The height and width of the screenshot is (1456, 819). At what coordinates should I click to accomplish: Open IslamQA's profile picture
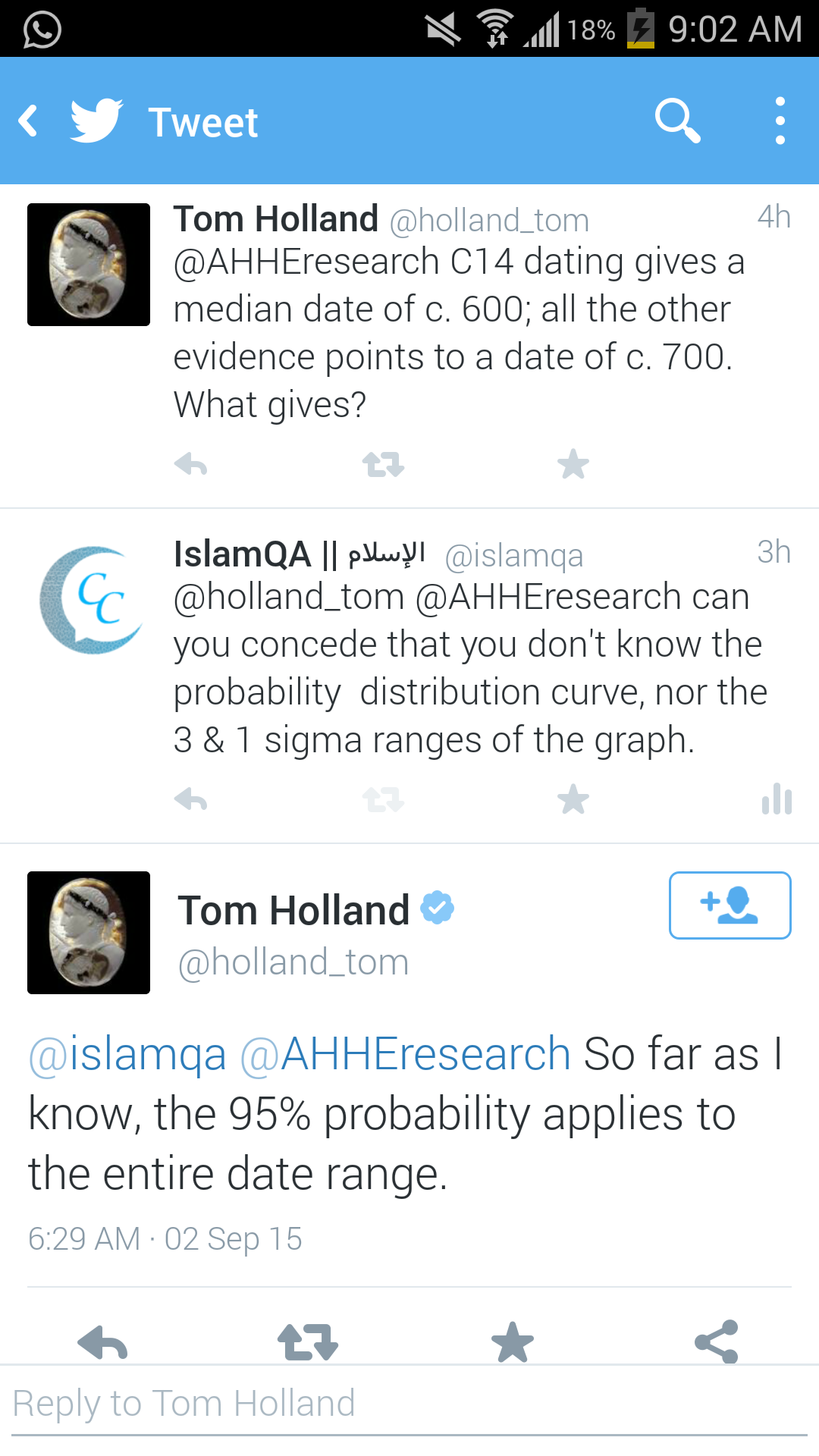(x=89, y=601)
